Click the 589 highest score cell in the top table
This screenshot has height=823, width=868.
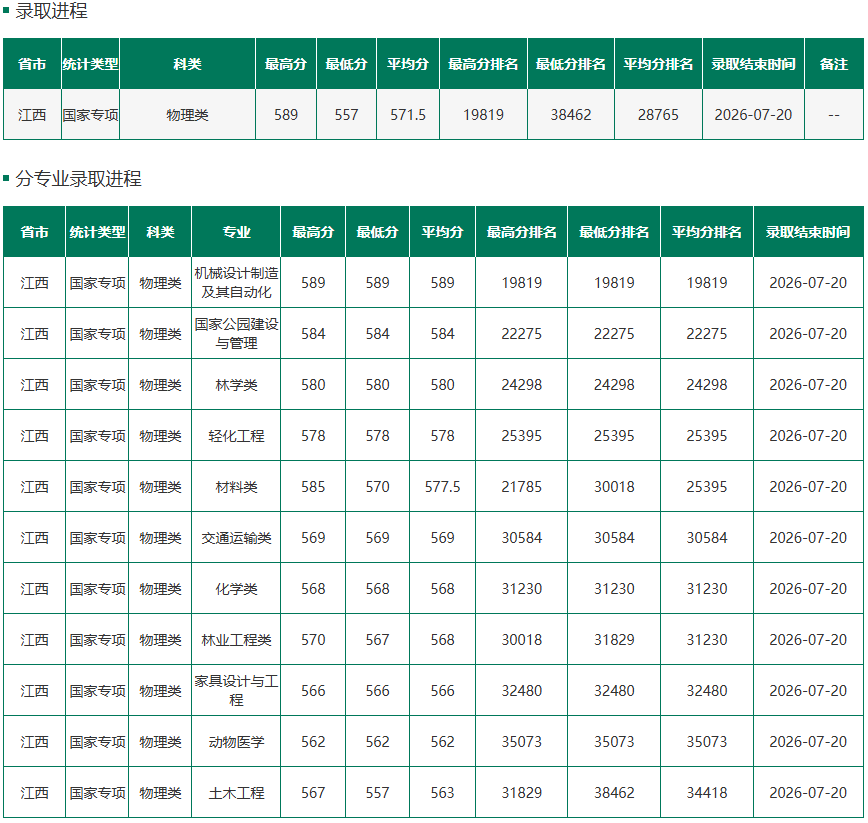(286, 115)
